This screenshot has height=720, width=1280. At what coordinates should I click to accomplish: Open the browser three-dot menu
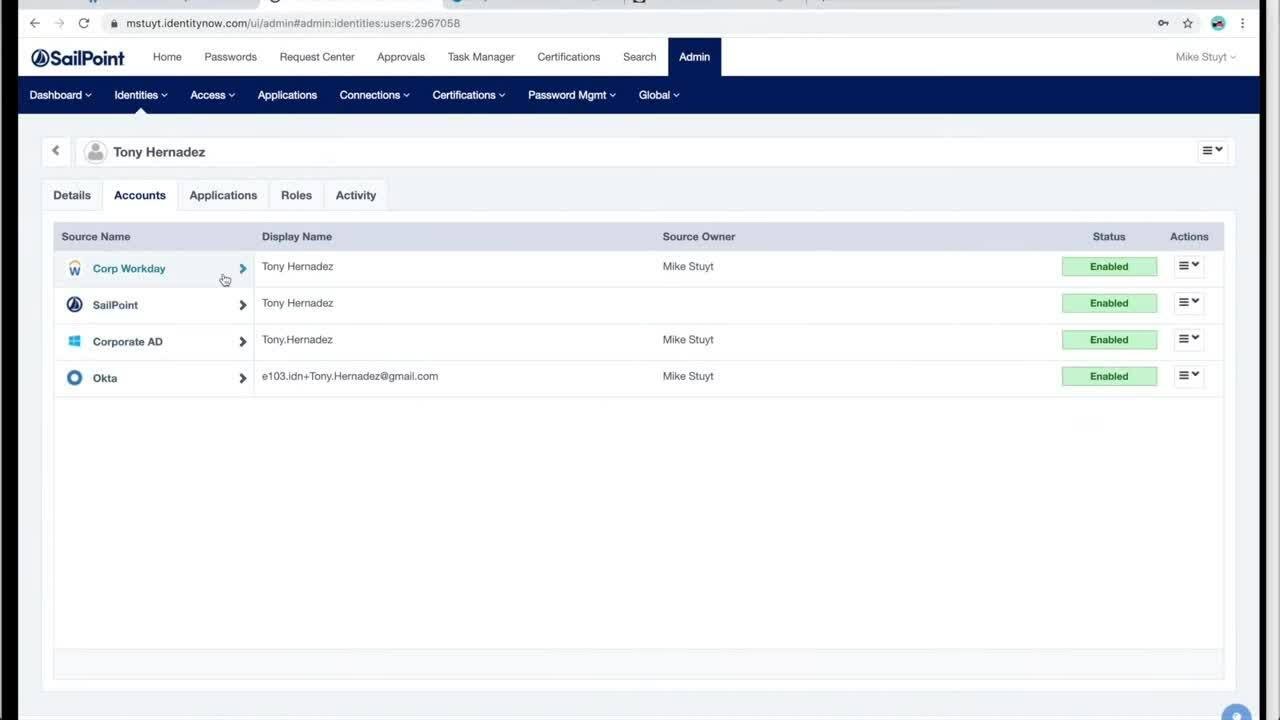1243,23
